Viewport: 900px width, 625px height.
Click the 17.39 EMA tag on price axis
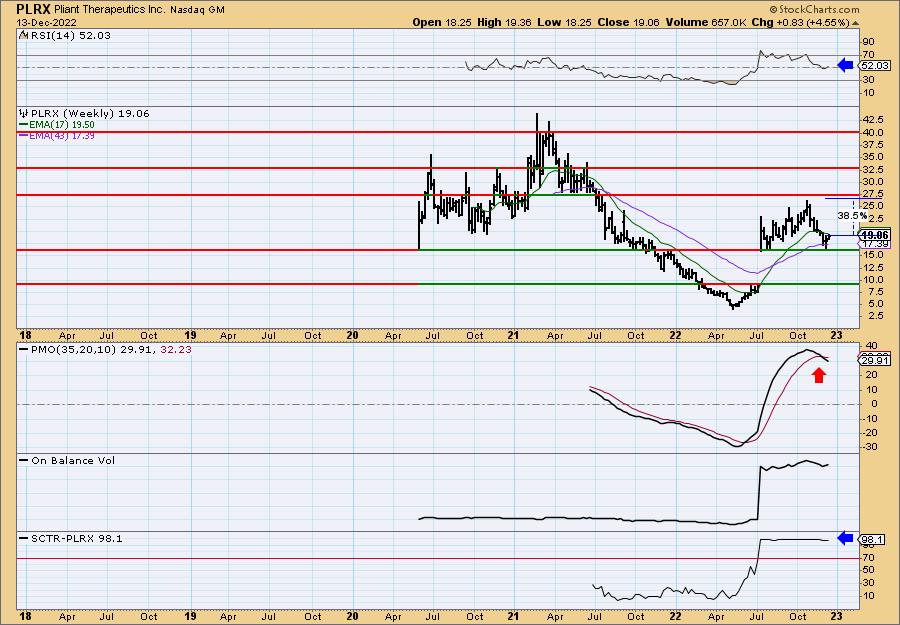coord(875,244)
